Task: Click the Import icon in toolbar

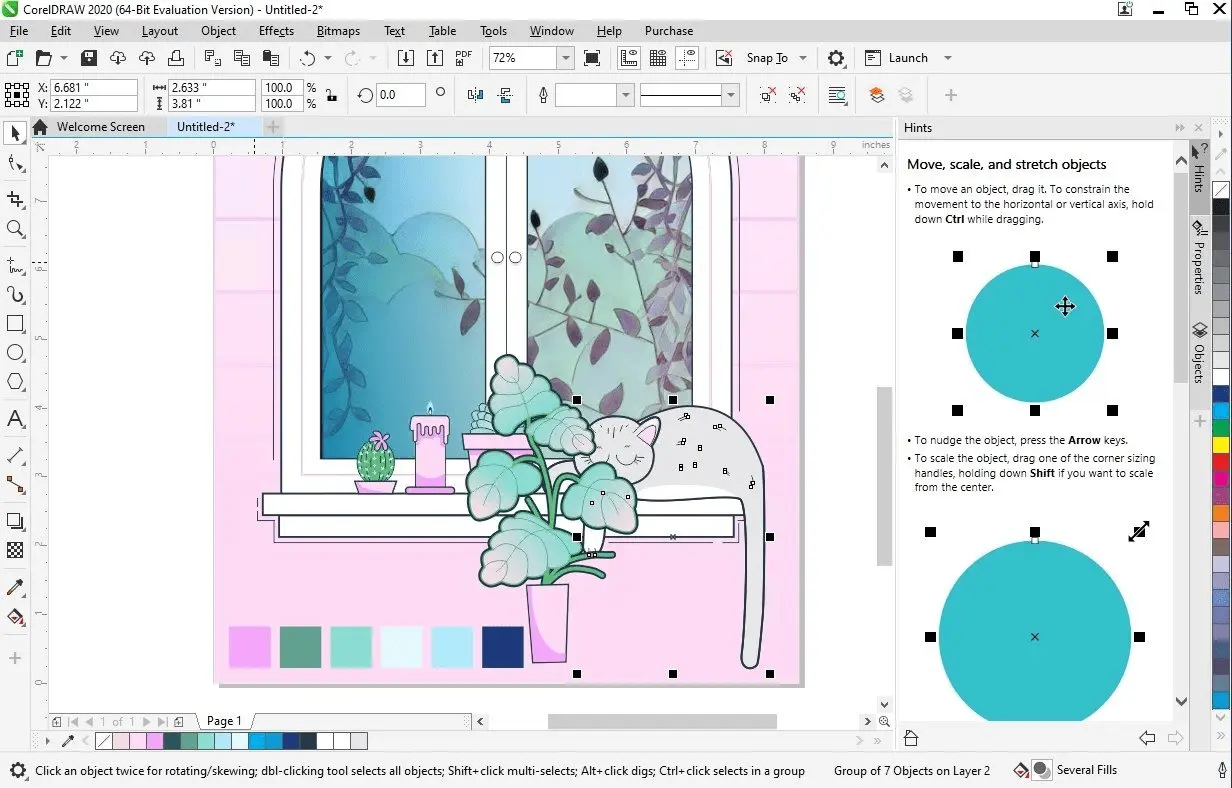Action: [x=405, y=58]
